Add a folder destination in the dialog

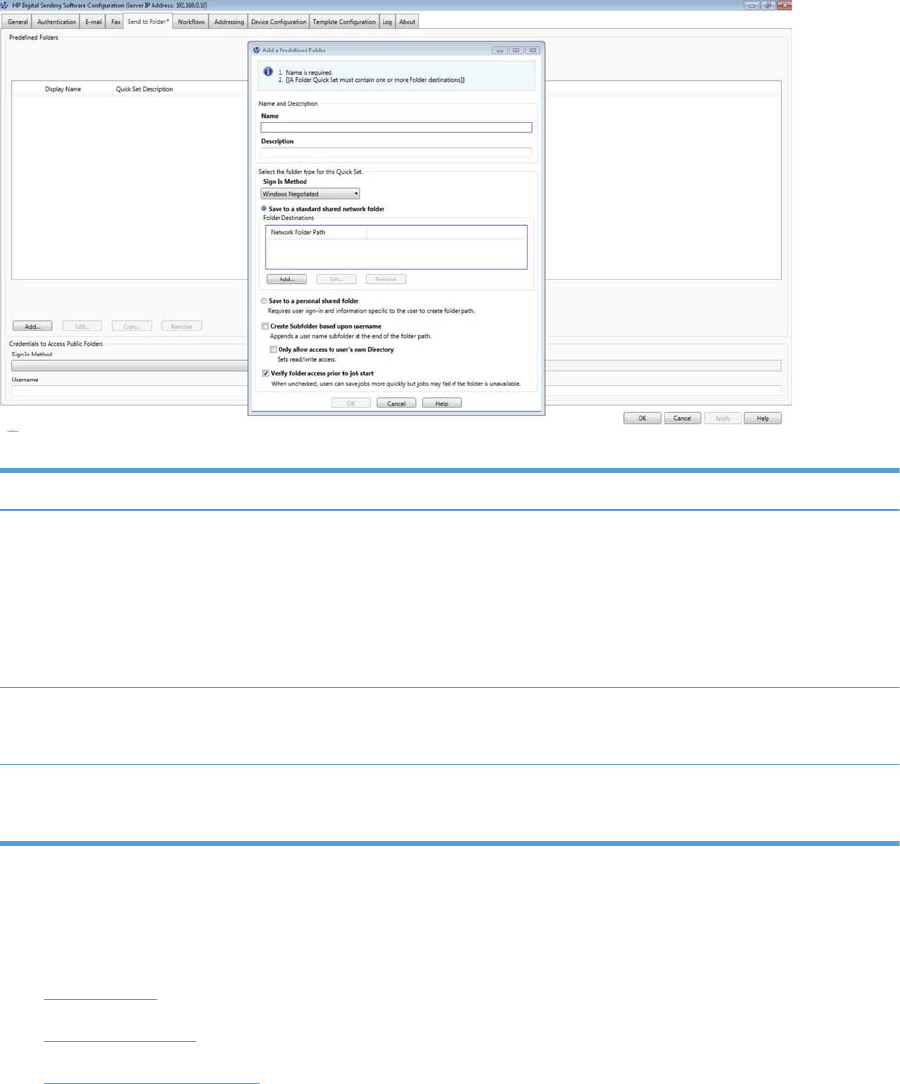pos(286,279)
